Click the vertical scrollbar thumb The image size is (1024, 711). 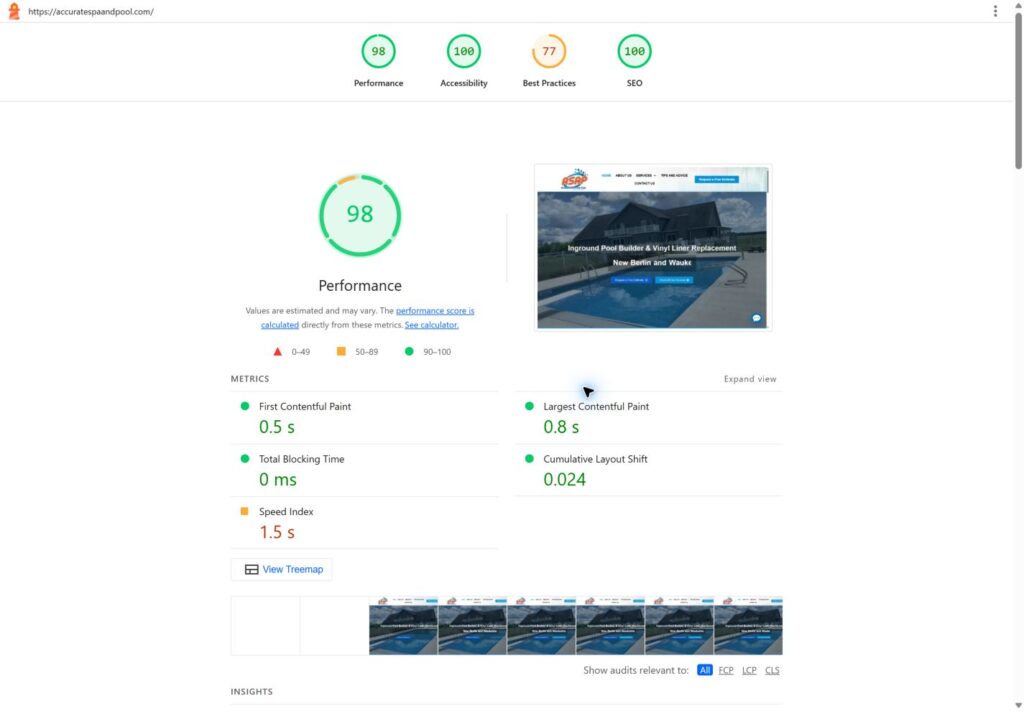tap(1018, 91)
